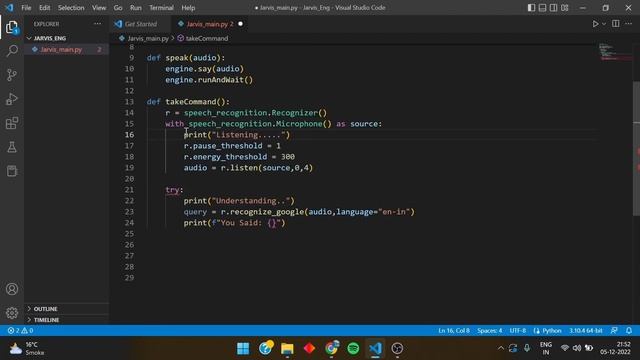Open the Run menu
The height and width of the screenshot is (360, 640).
tap(136, 8)
